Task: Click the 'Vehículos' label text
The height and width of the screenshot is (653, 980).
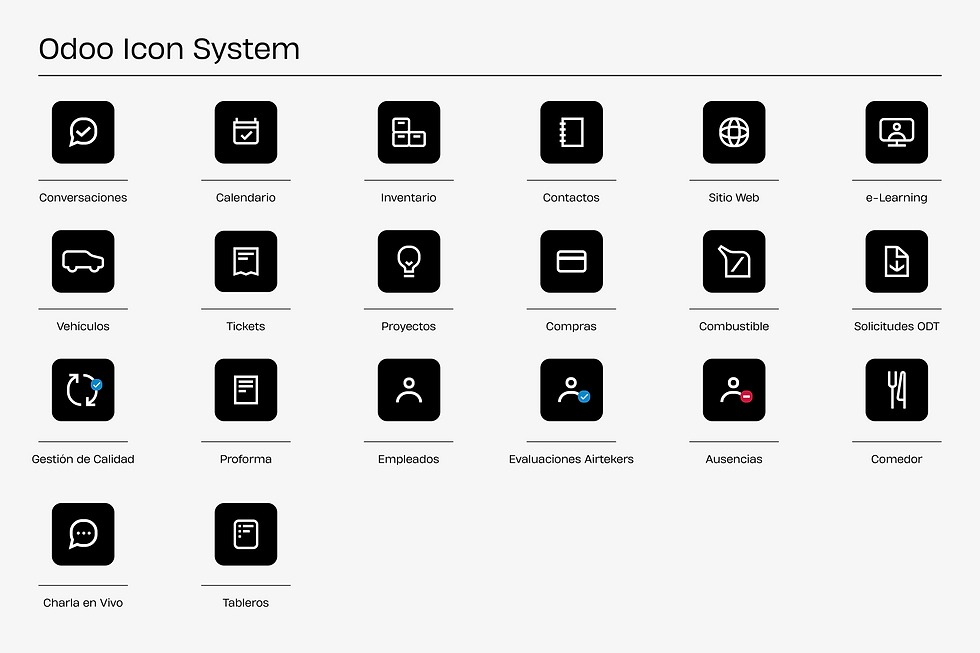Action: point(83,326)
